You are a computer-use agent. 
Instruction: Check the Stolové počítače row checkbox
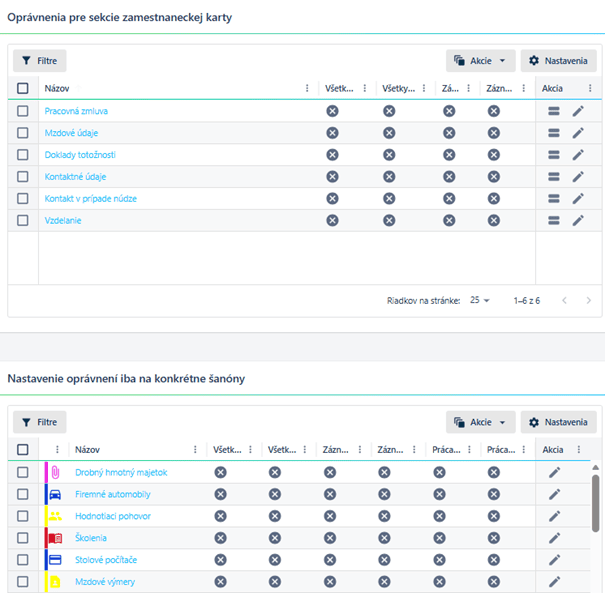tap(23, 560)
